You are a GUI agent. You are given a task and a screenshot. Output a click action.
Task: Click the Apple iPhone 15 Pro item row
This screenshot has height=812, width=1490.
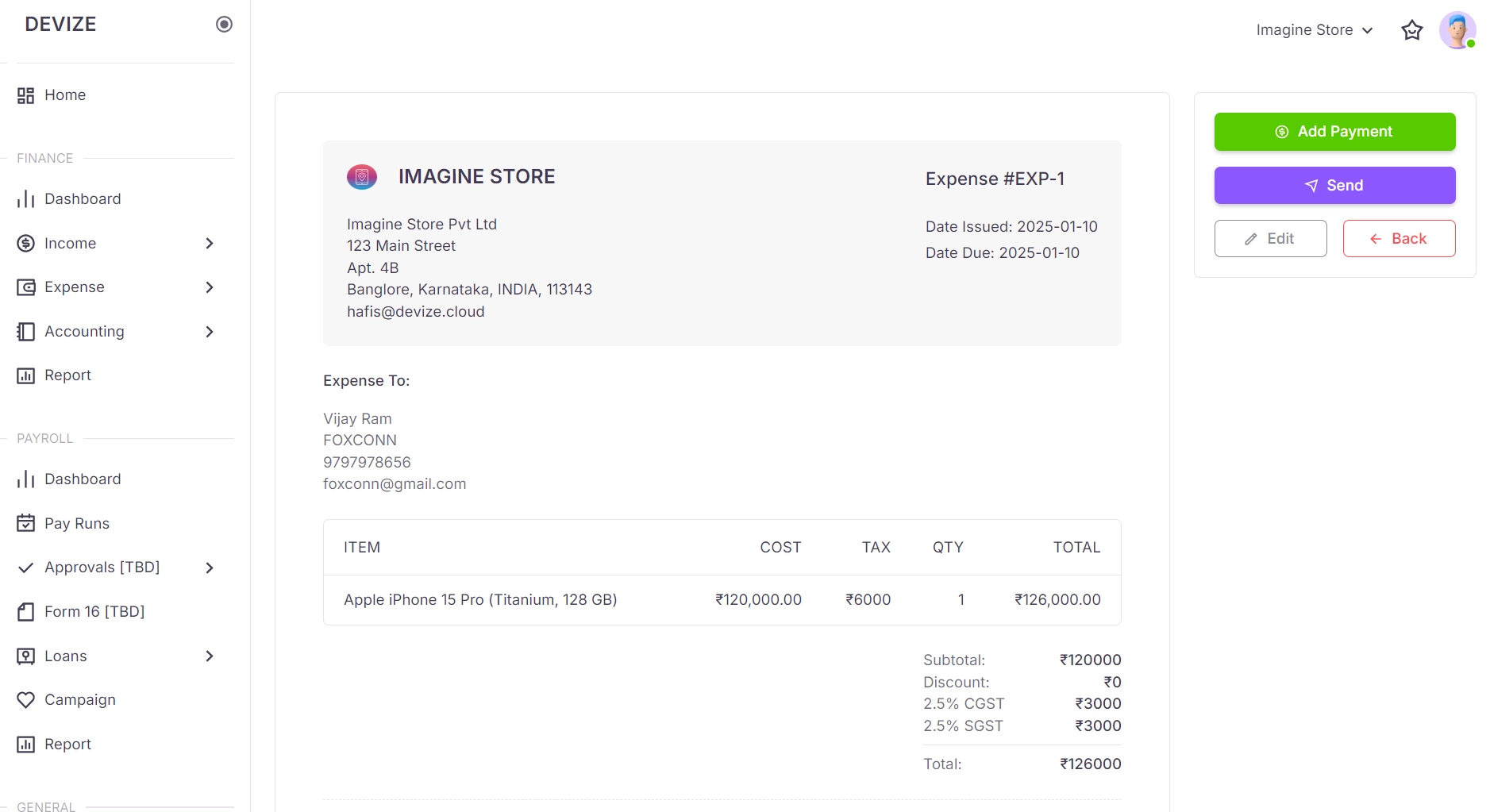(x=722, y=600)
